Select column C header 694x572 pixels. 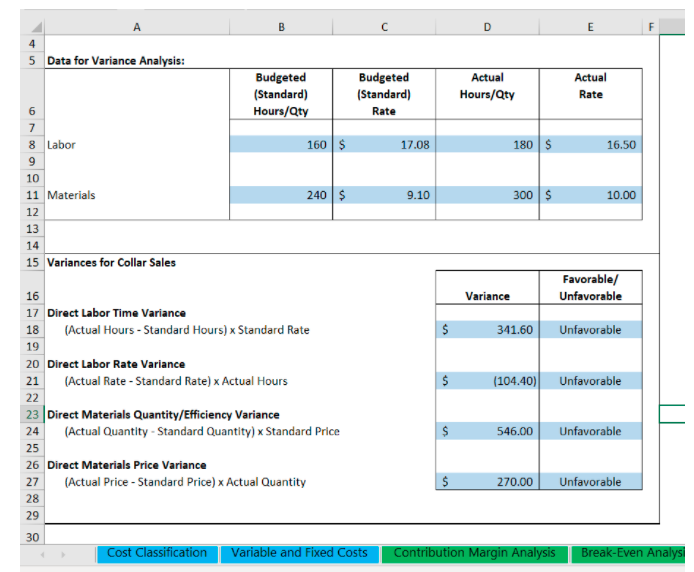click(384, 27)
